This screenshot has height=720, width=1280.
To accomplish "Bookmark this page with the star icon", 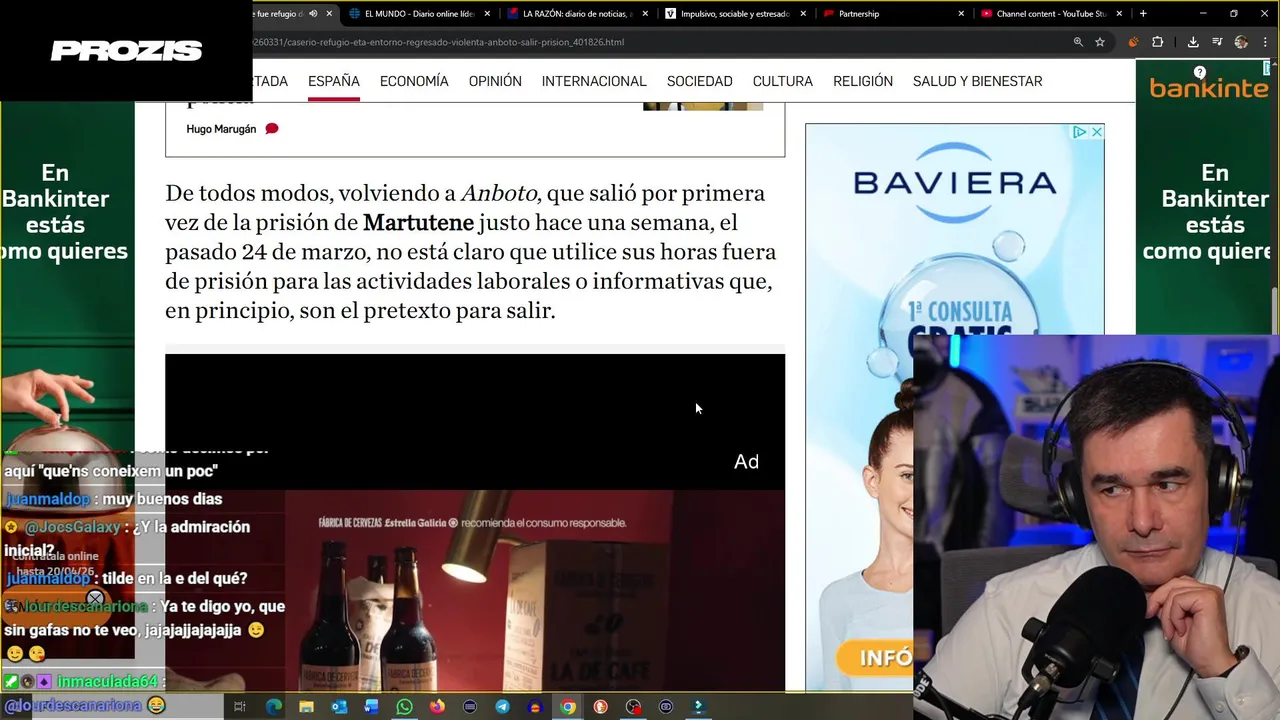I will (1100, 42).
